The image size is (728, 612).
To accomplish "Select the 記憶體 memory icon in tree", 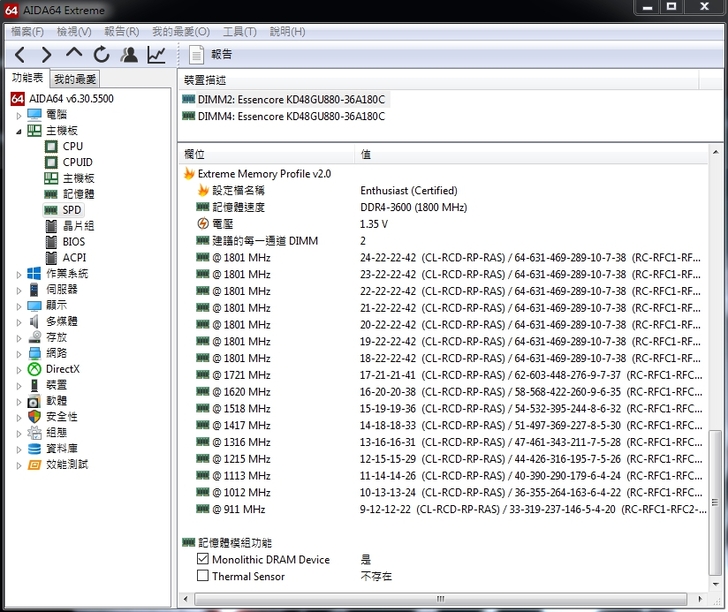I will coord(51,194).
